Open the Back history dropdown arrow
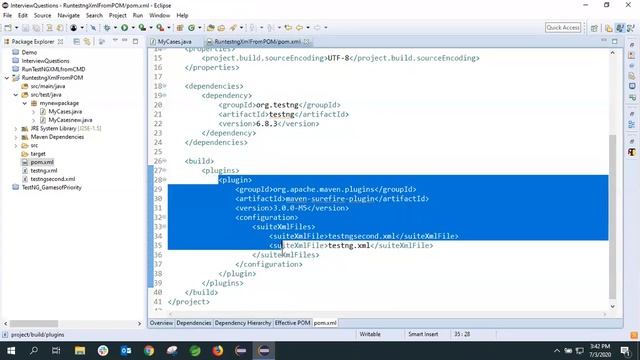Viewport: 640px width, 360px height. pos(308,28)
